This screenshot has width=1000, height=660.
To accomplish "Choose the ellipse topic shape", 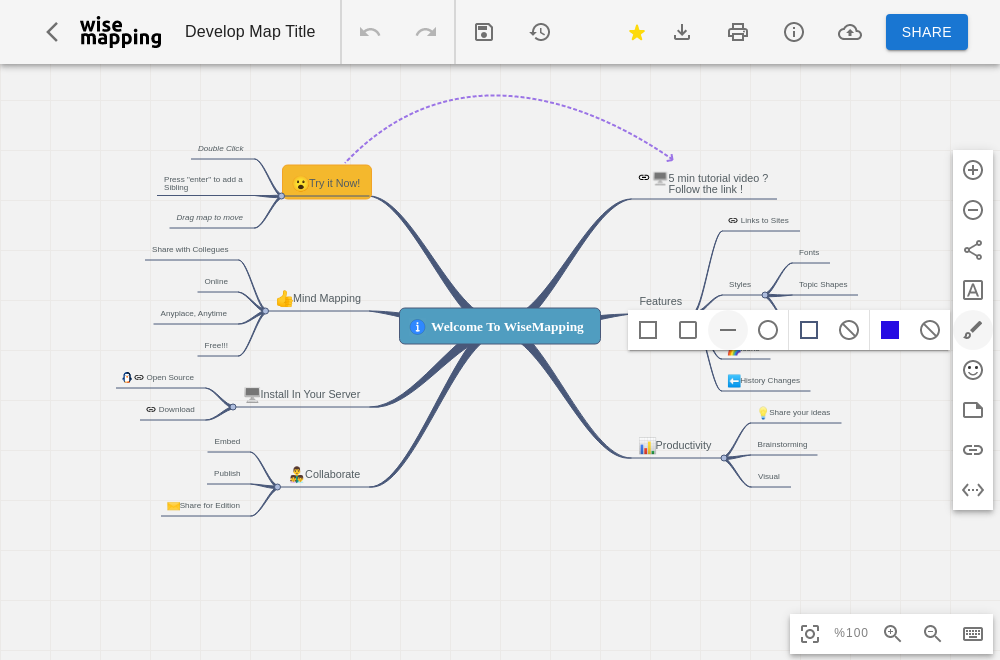I will [x=768, y=330].
